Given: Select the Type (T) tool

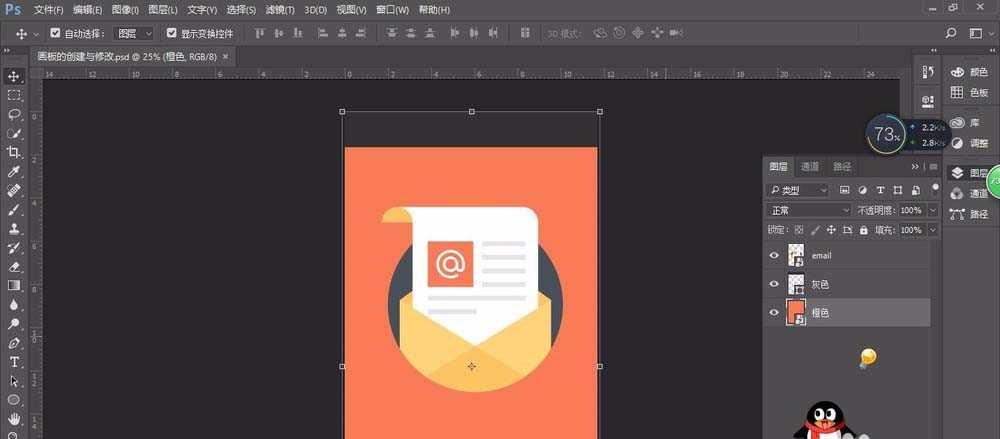Looking at the screenshot, I should (13, 362).
